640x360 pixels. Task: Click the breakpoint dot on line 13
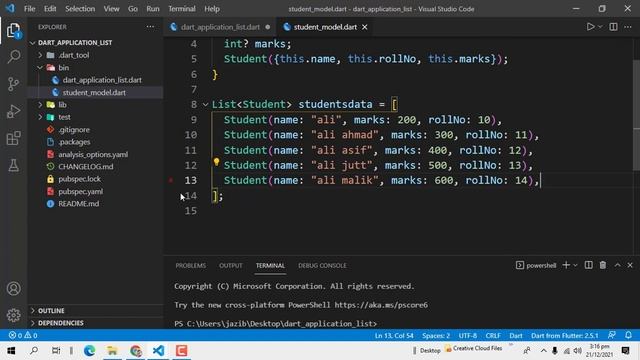click(x=171, y=180)
